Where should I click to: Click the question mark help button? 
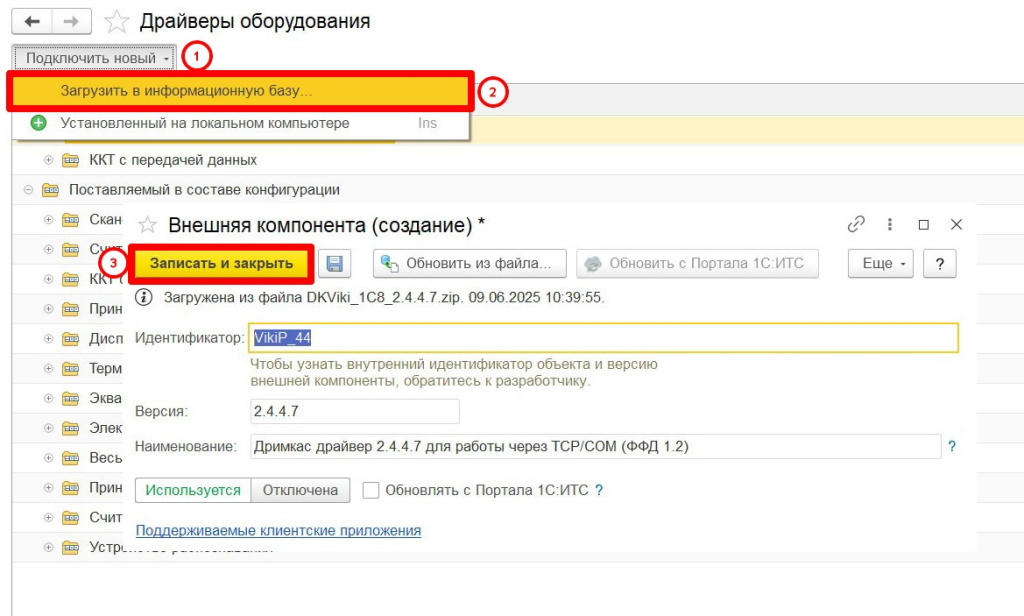click(939, 263)
